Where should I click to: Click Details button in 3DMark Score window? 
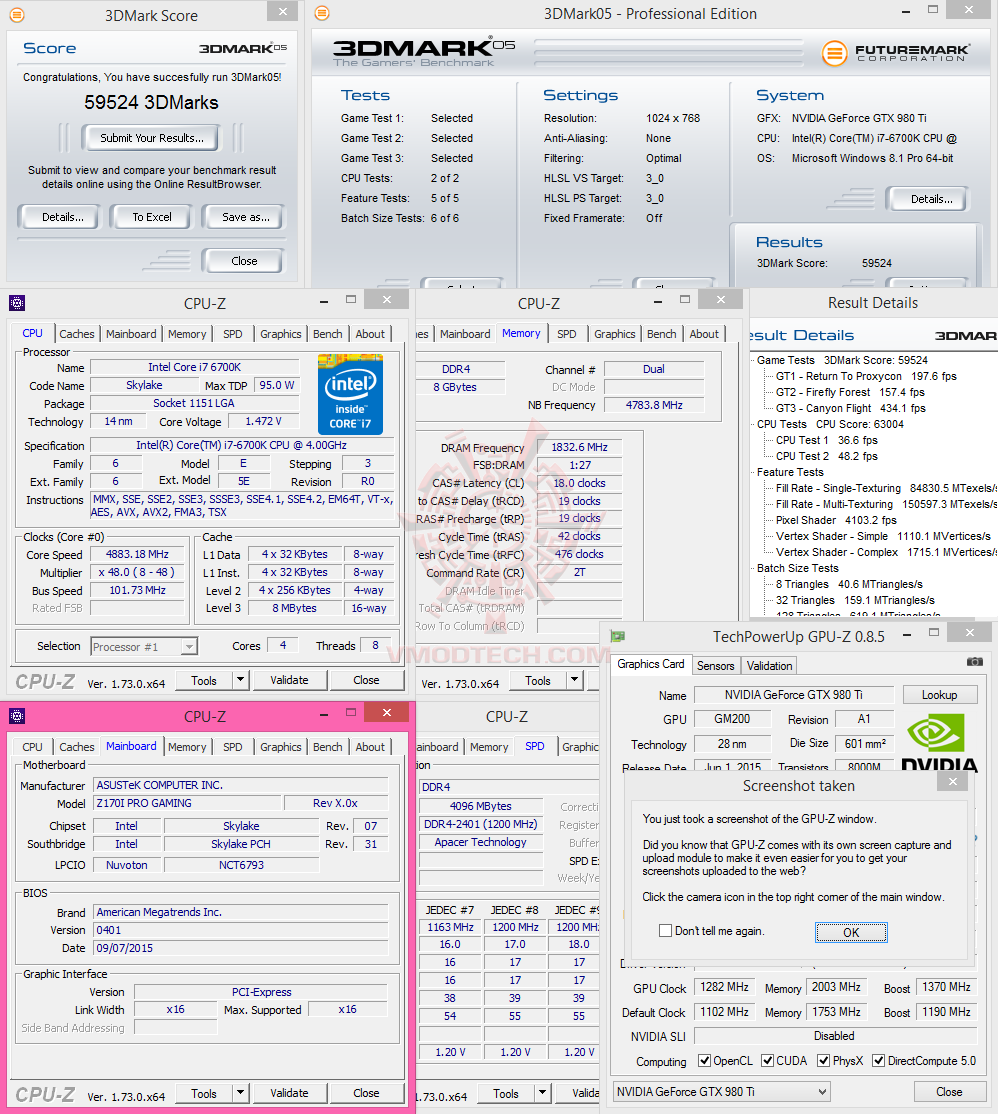[x=63, y=217]
